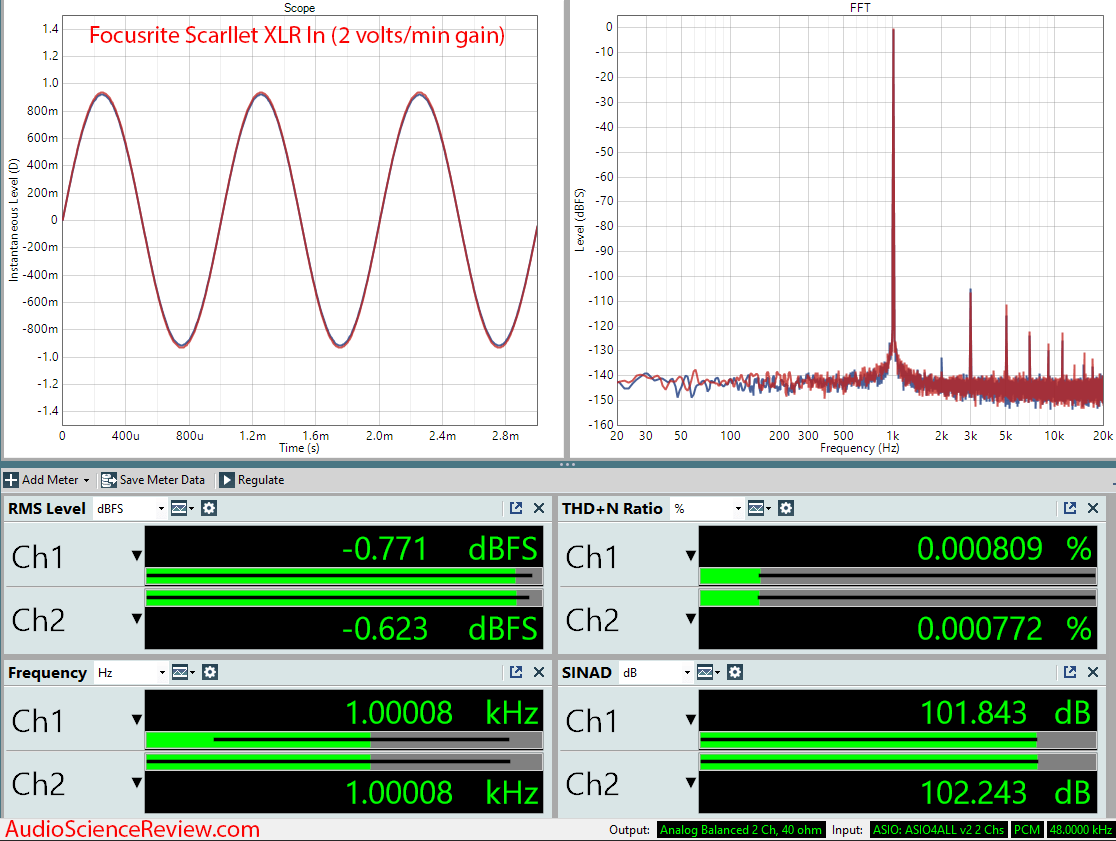Expand Frequency Ch1 channel arrow
1116x841 pixels.
137,720
